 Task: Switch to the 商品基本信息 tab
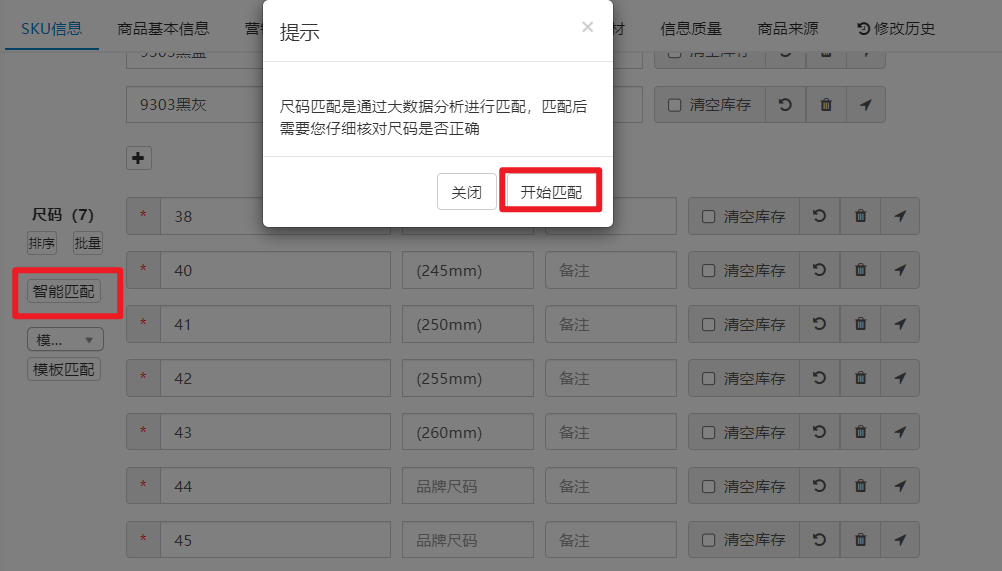[163, 29]
